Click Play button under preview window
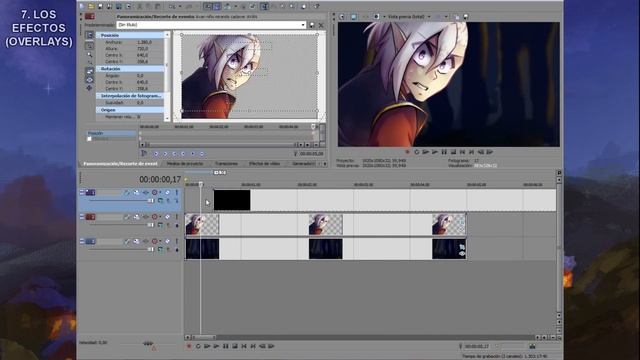 click(x=435, y=152)
